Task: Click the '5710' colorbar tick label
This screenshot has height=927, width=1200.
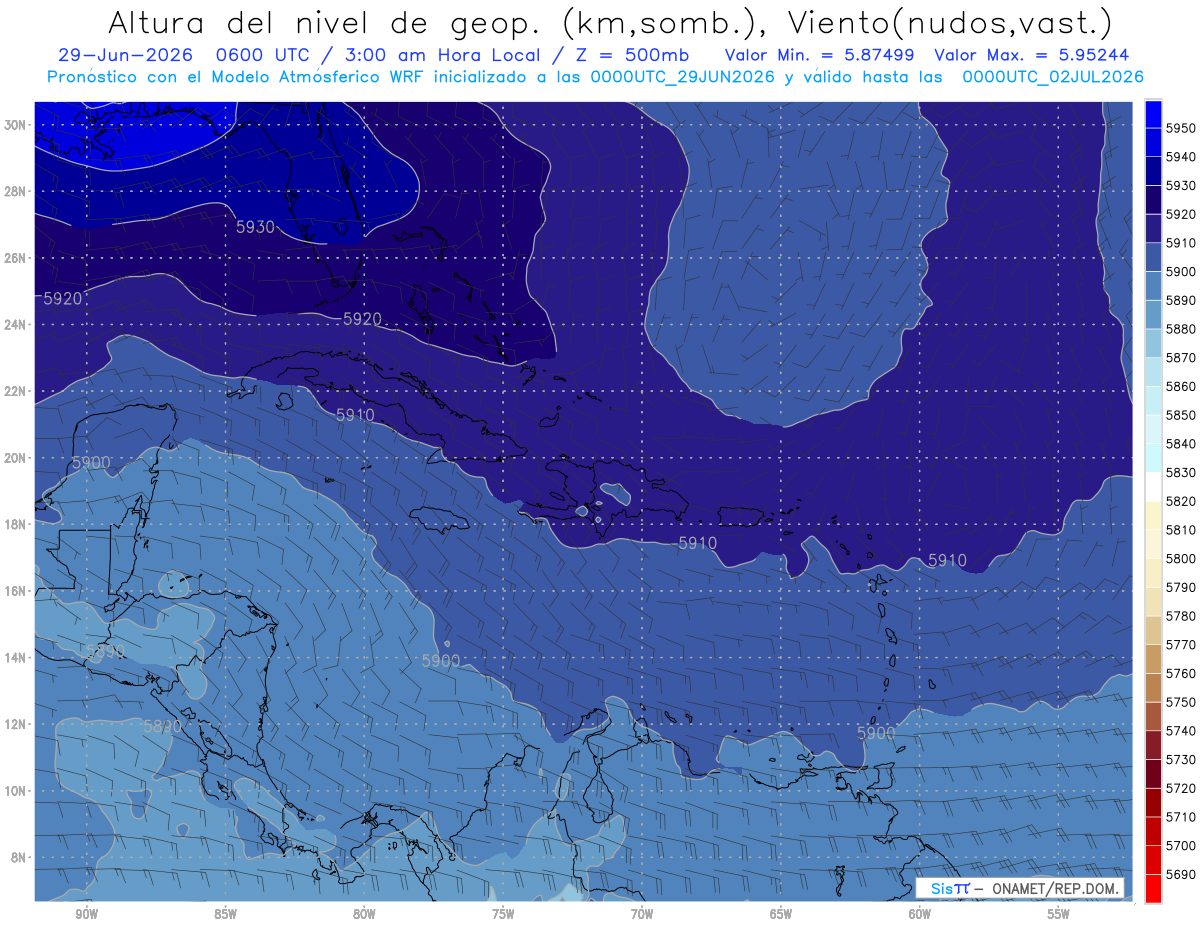Action: [x=1181, y=817]
